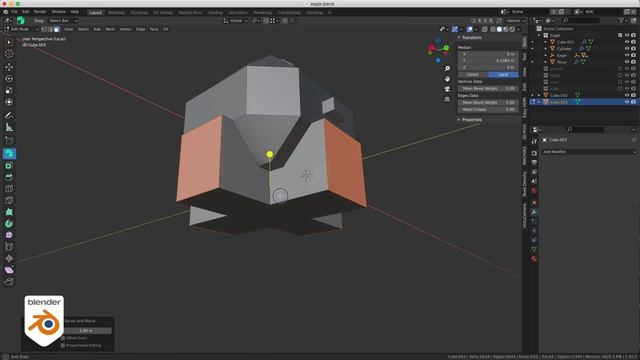Adjust the Mean Crease slider
The height and width of the screenshot is (360, 640).
[x=488, y=109]
